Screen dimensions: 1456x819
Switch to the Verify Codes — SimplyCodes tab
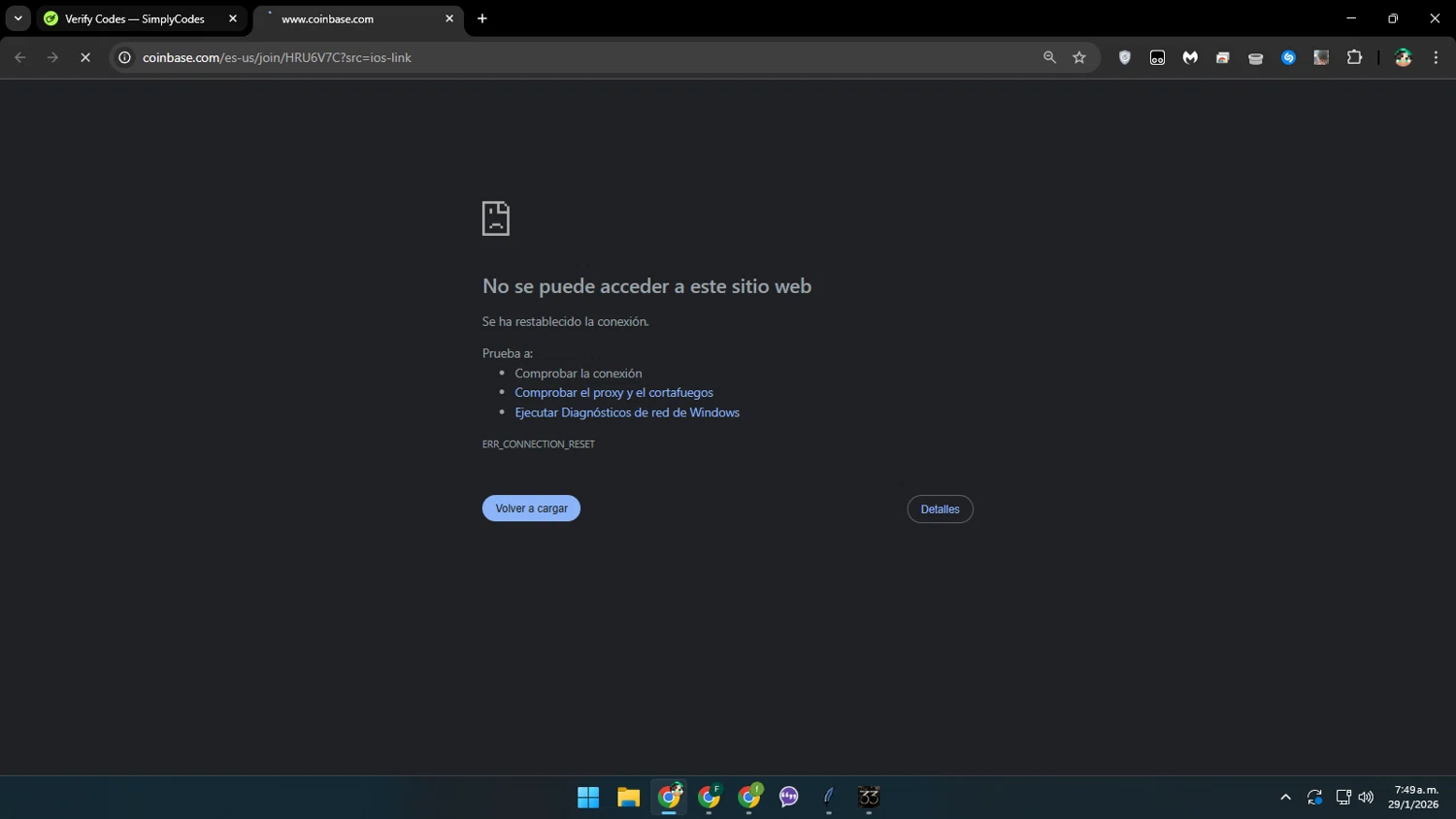tap(142, 18)
